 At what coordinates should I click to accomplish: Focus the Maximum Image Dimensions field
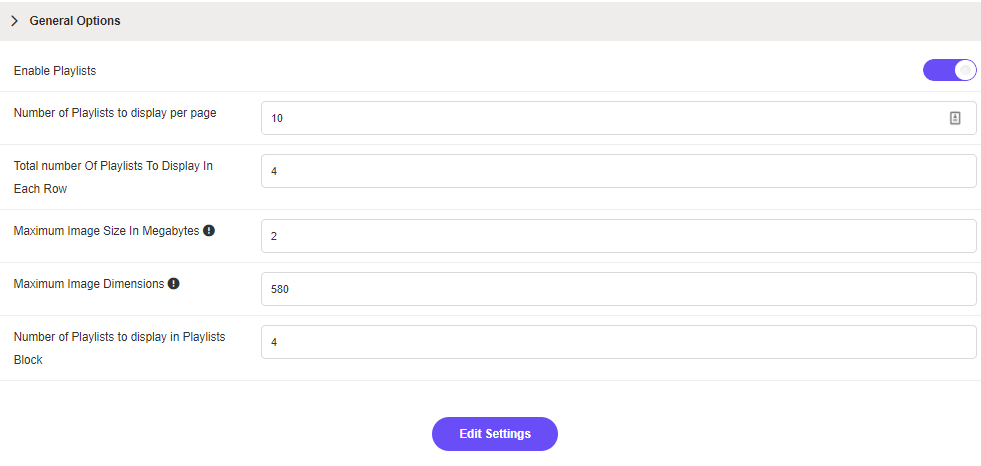tap(618, 289)
